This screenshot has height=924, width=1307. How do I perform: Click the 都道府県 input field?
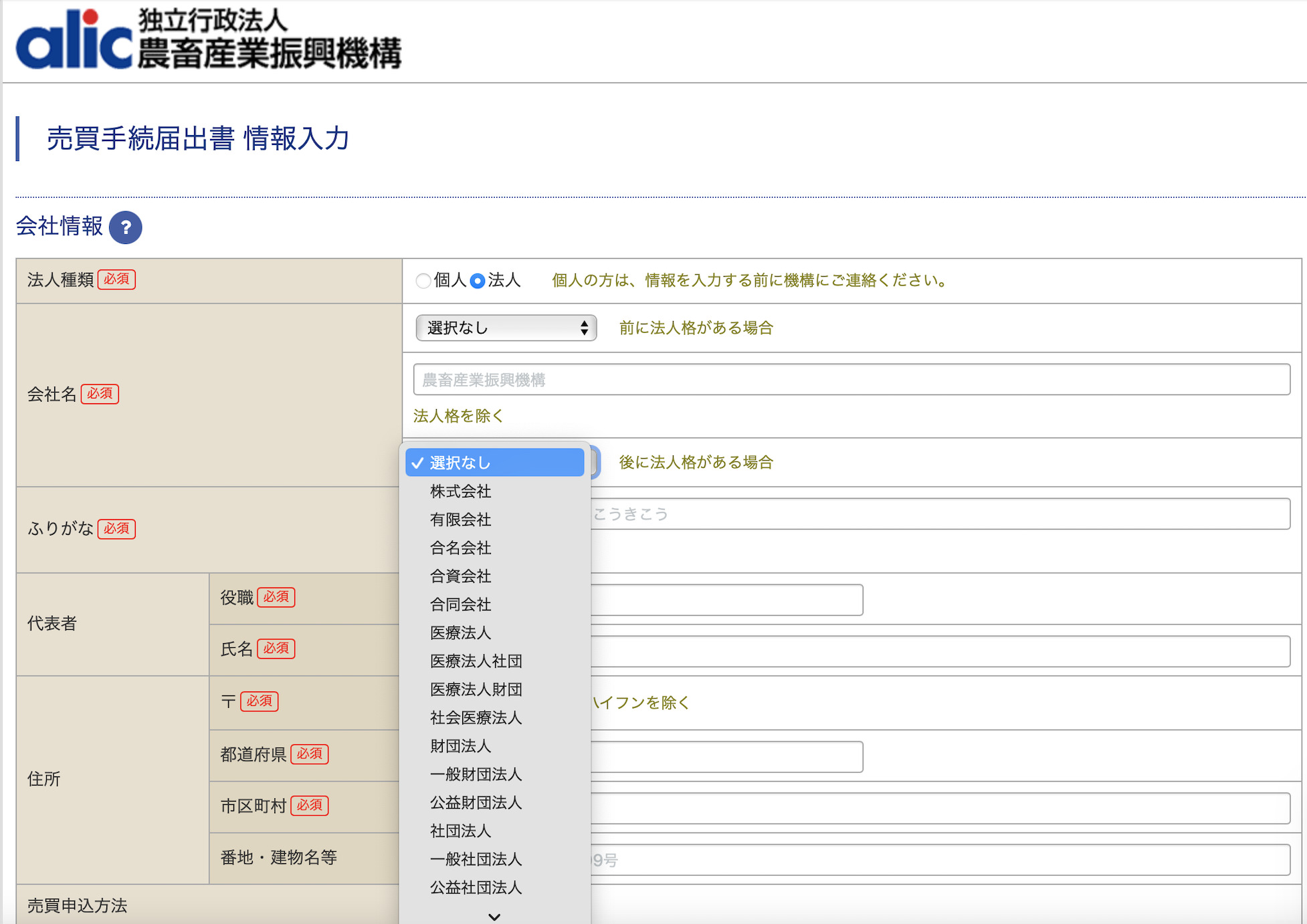click(x=726, y=757)
